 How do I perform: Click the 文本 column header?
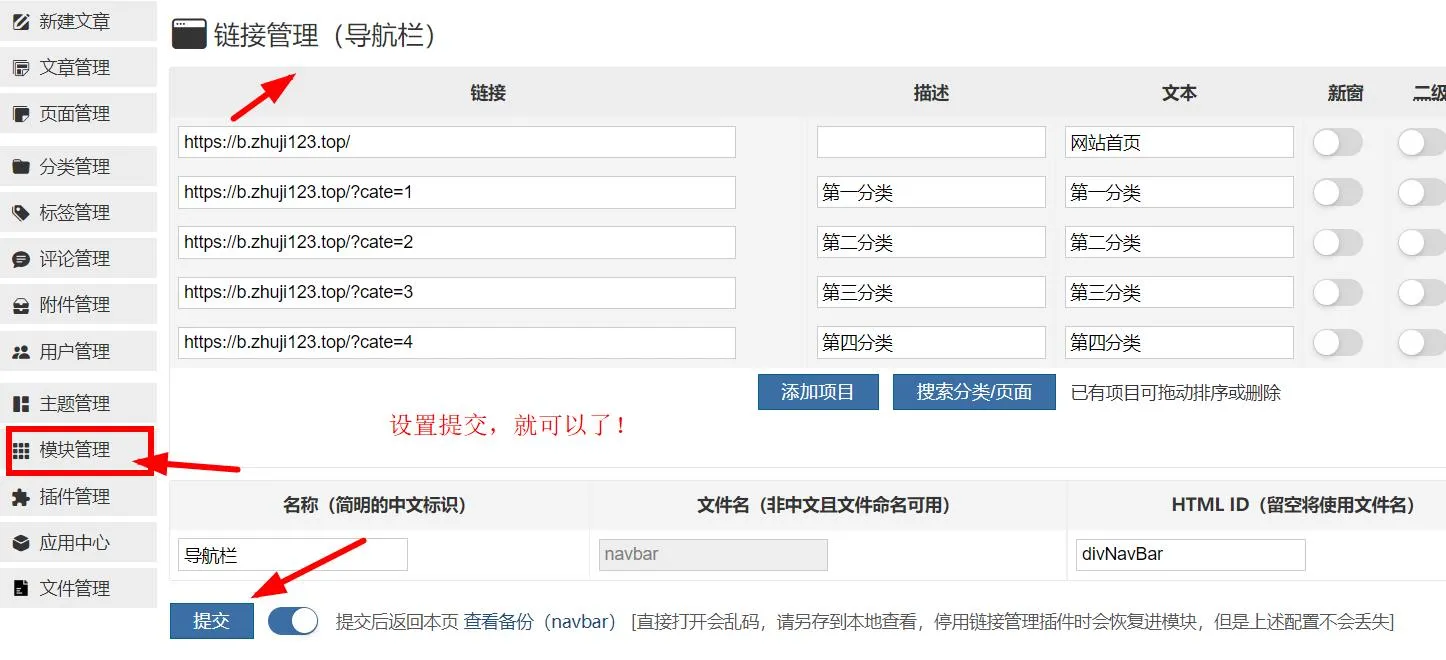(x=1179, y=93)
